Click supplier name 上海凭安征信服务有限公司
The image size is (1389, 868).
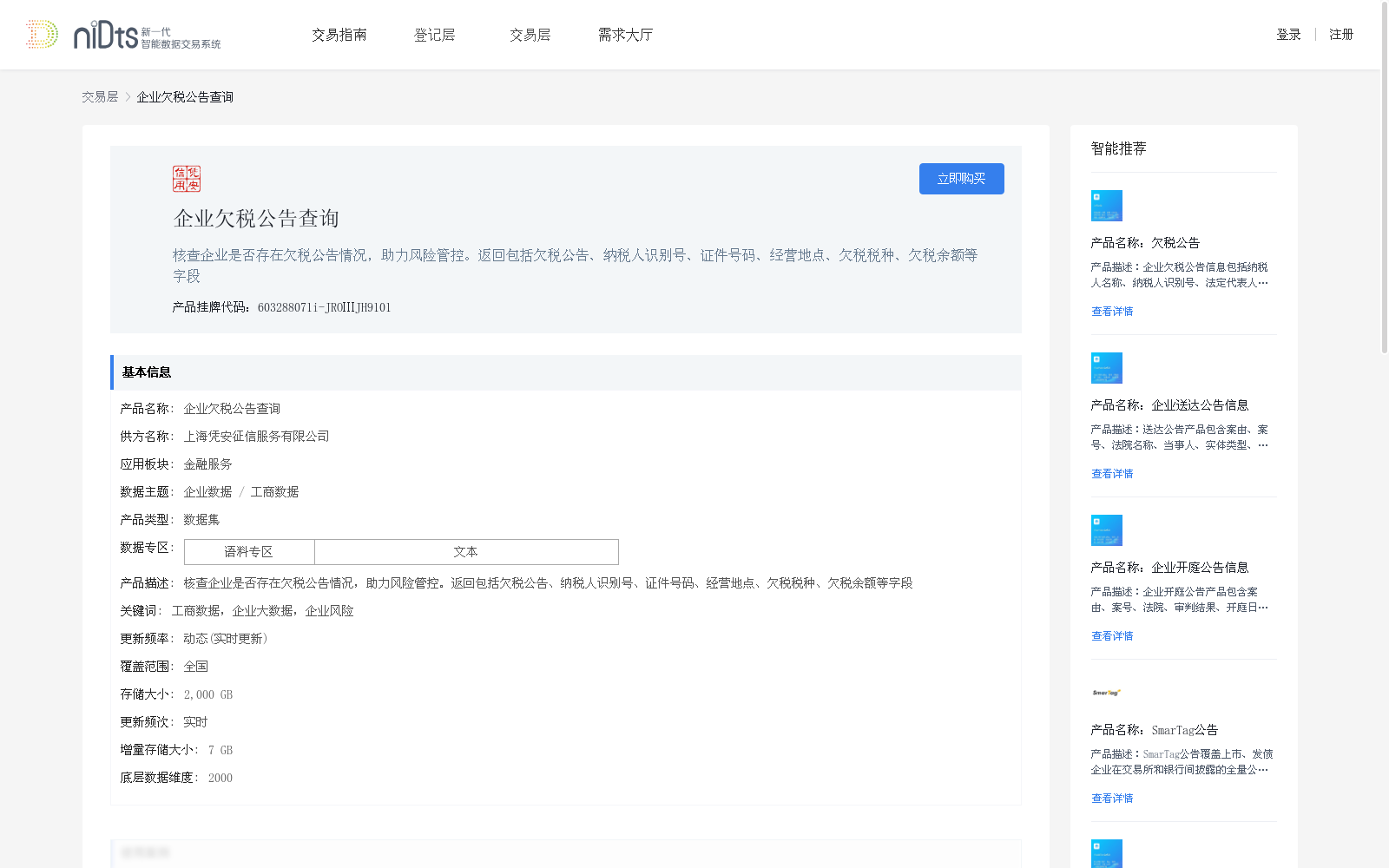[256, 437]
